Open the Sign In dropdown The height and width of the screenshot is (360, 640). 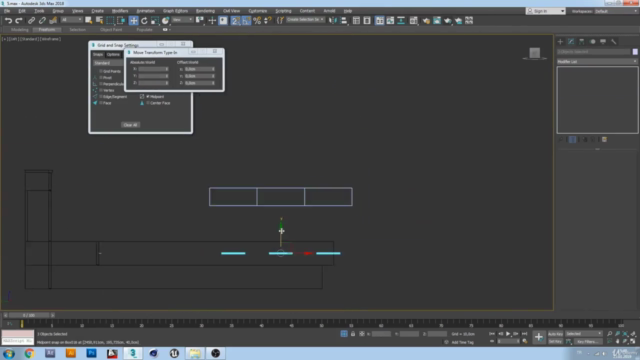546,11
